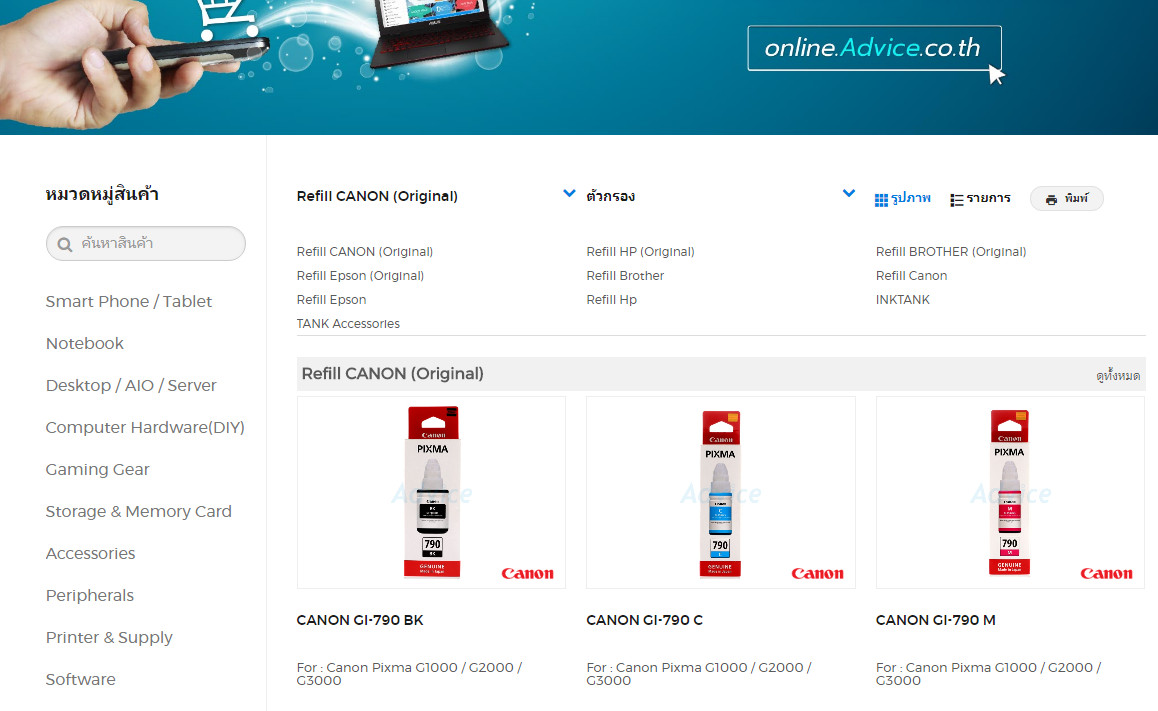Select Refill Brother subcategory link
Image resolution: width=1158 pixels, height=711 pixels.
625,275
